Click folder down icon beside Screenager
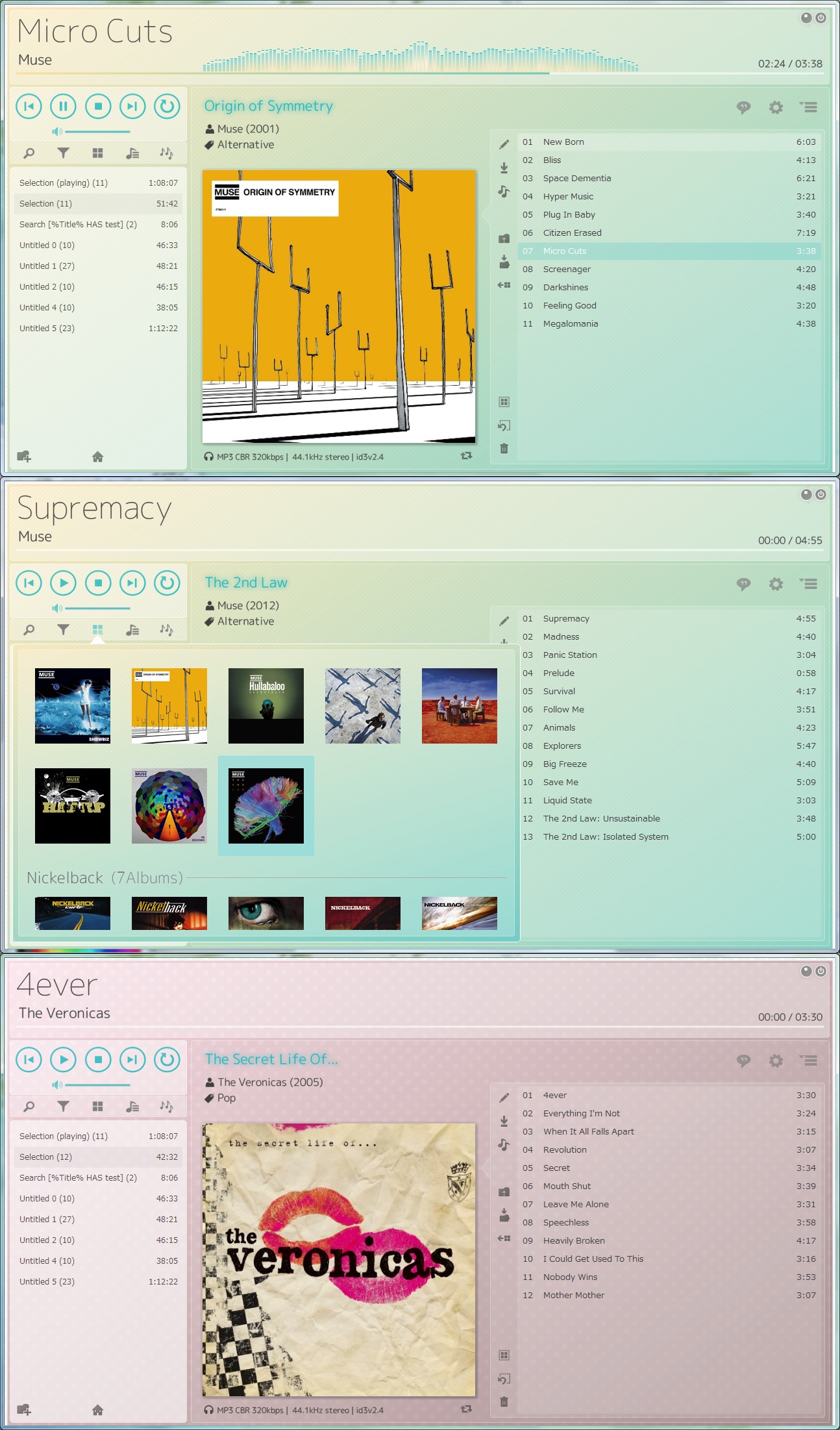The height and width of the screenshot is (1430, 840). [x=504, y=262]
